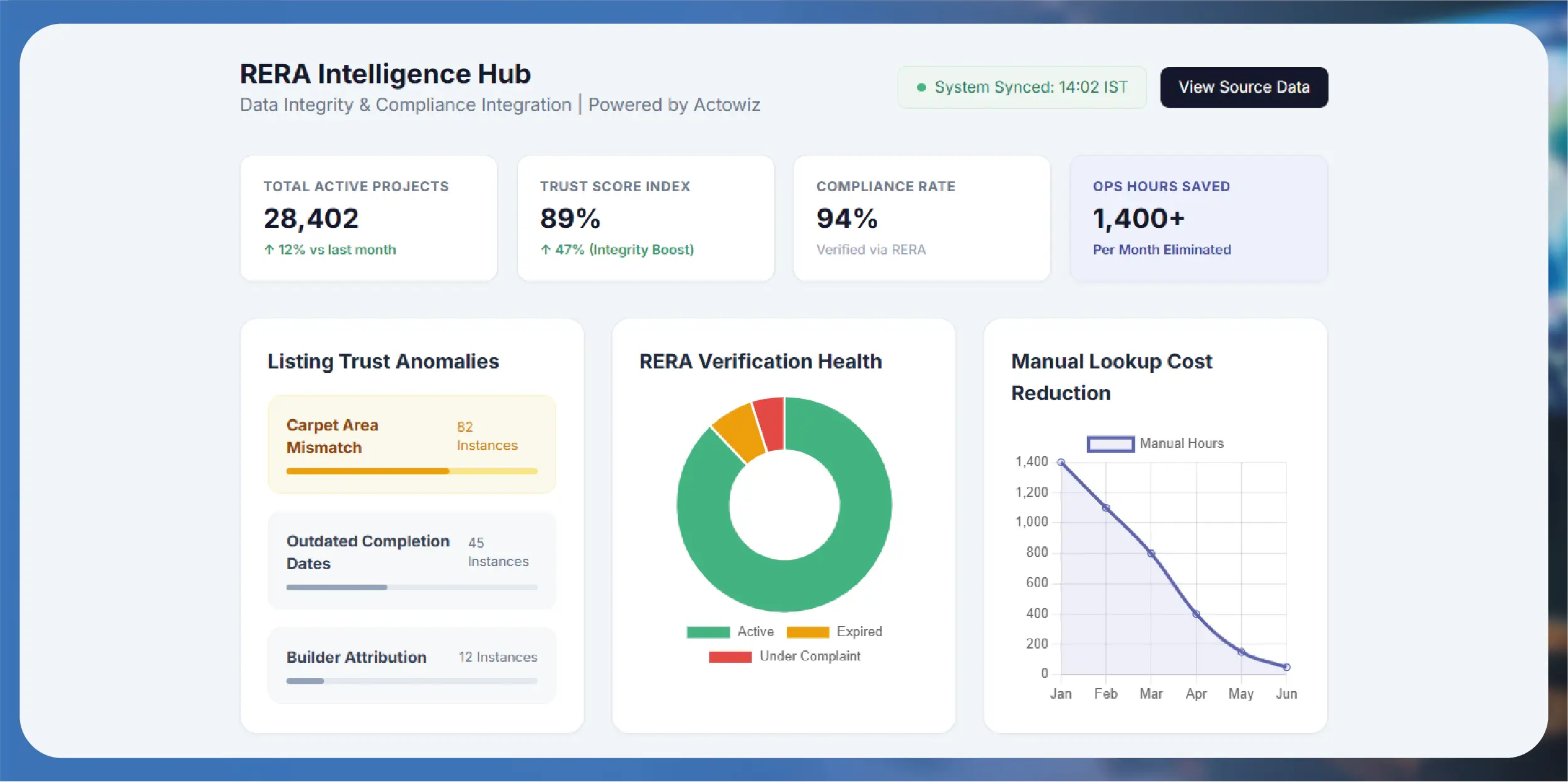The width and height of the screenshot is (1568, 782).
Task: Click the up arrow beside 47% Integrity Boost
Action: pos(545,249)
